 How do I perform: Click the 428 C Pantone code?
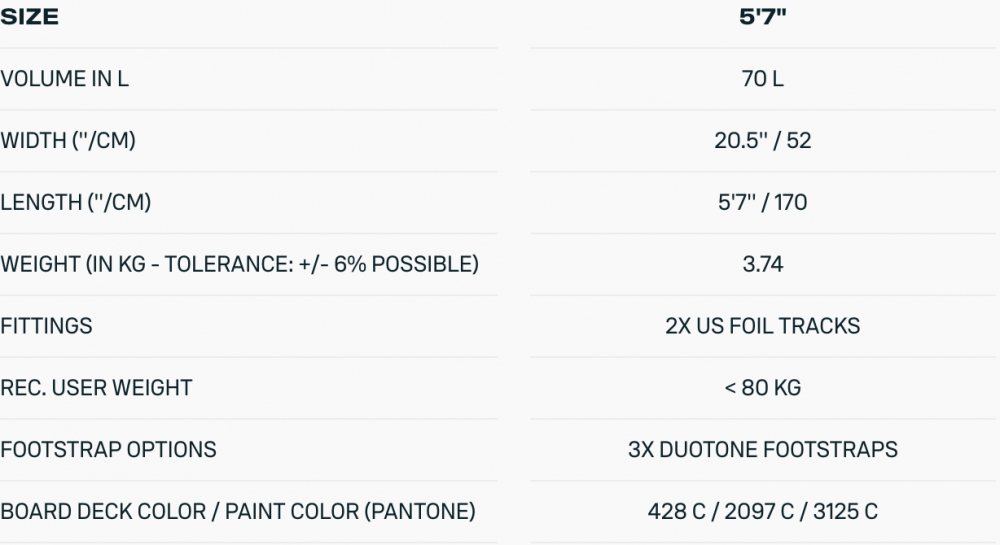coord(676,512)
